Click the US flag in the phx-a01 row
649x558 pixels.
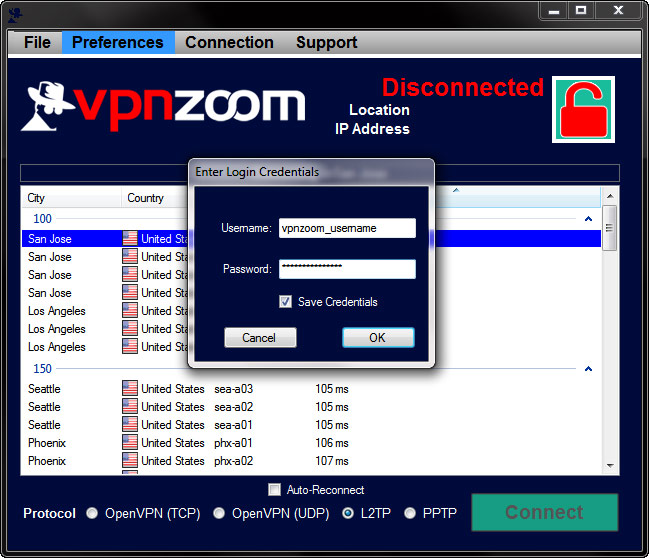tap(130, 443)
